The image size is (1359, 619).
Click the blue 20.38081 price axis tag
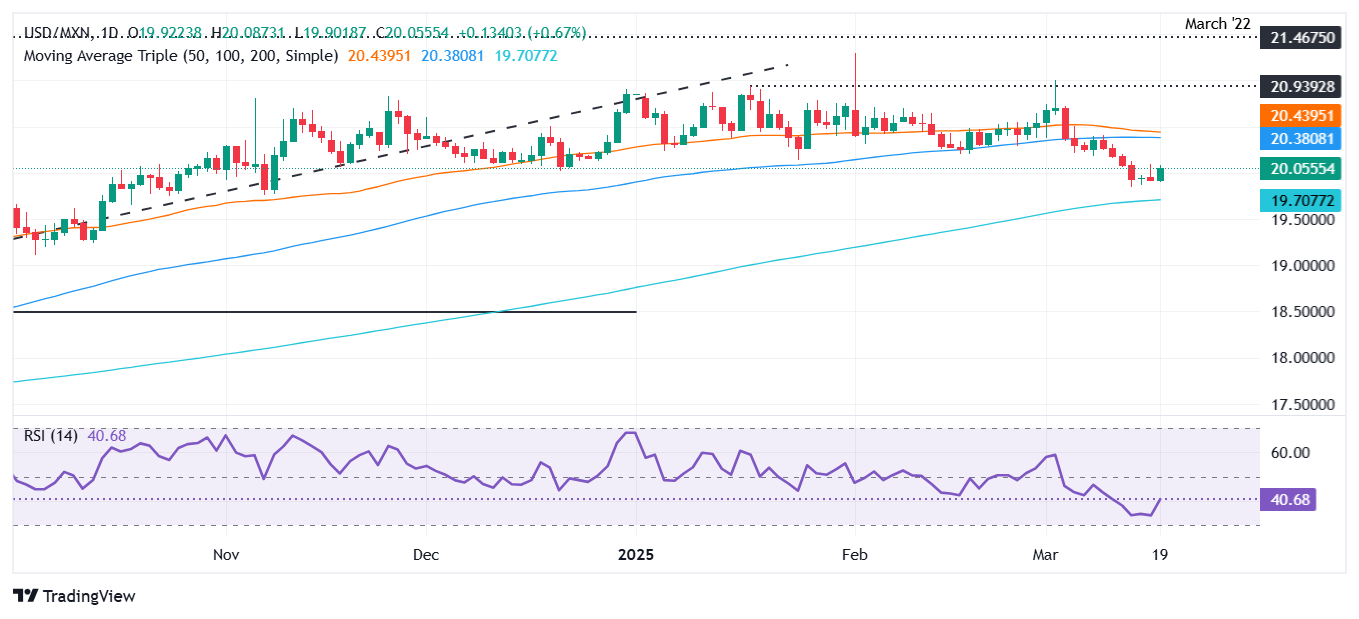[1297, 138]
